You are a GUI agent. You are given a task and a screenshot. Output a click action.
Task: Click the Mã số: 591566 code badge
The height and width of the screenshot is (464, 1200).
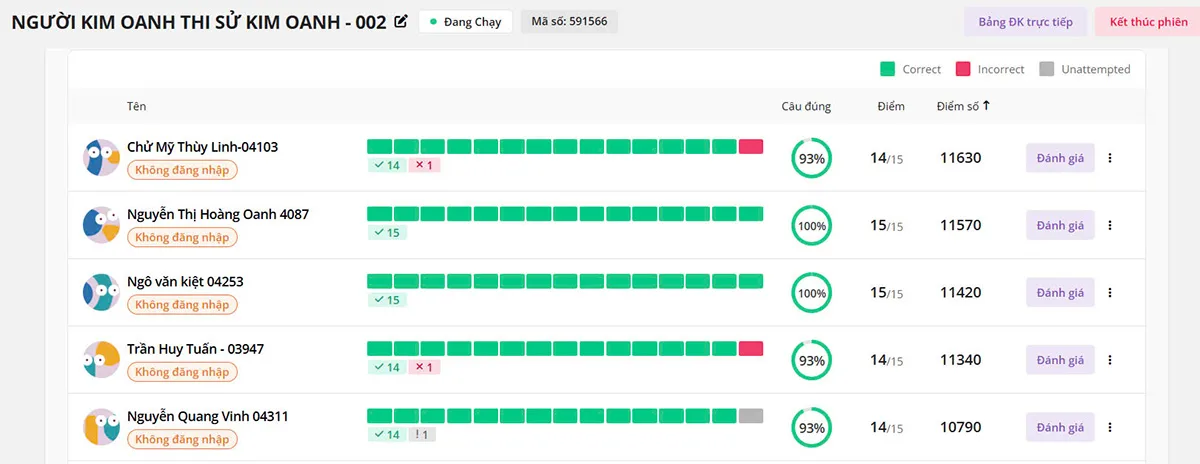pyautogui.click(x=569, y=22)
